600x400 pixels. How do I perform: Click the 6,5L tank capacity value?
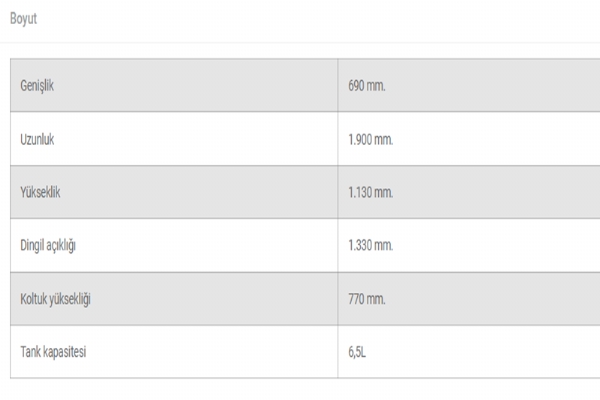tap(360, 352)
